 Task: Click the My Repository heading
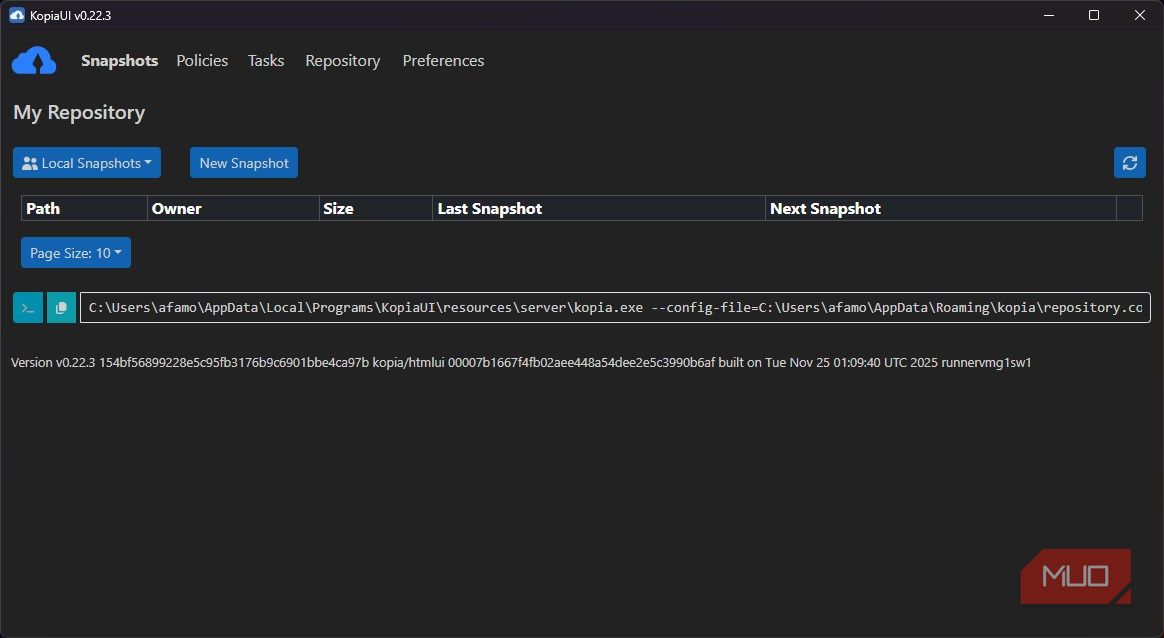79,112
